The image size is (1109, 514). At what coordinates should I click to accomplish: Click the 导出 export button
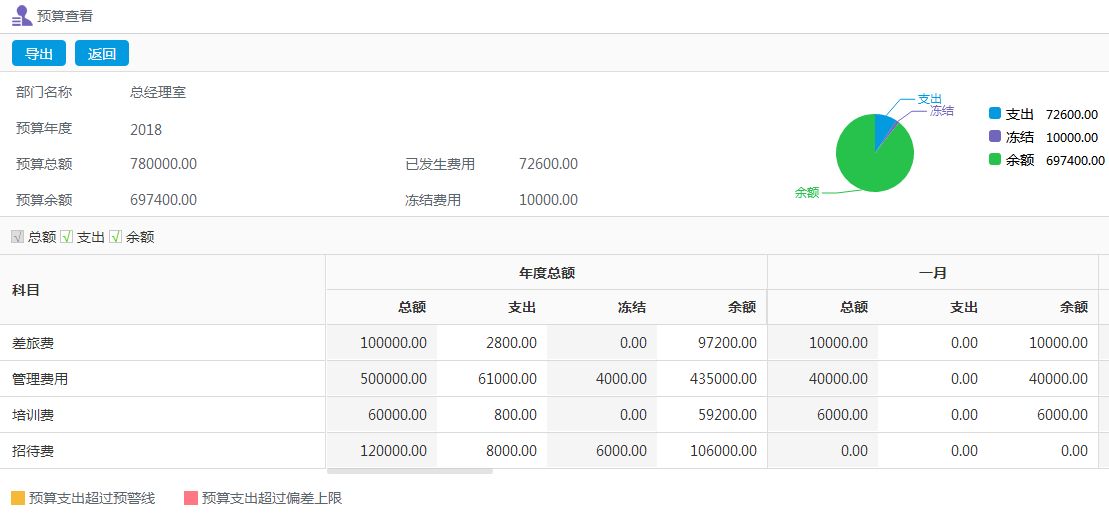[x=39, y=54]
